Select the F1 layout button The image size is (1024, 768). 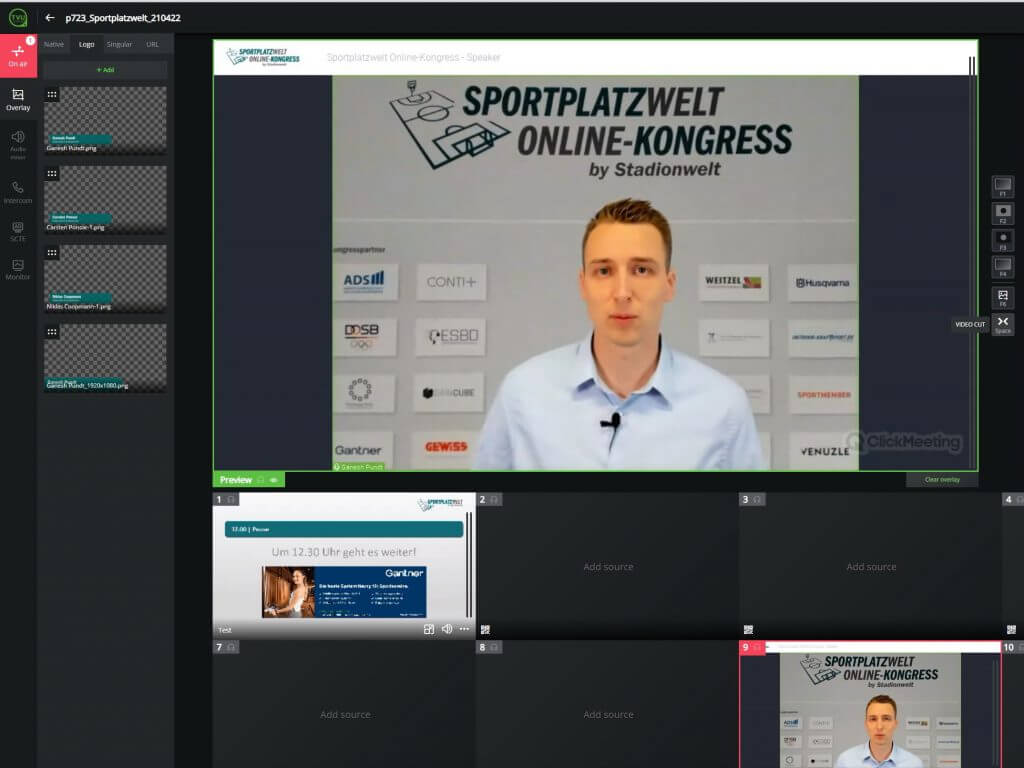[x=1003, y=187]
